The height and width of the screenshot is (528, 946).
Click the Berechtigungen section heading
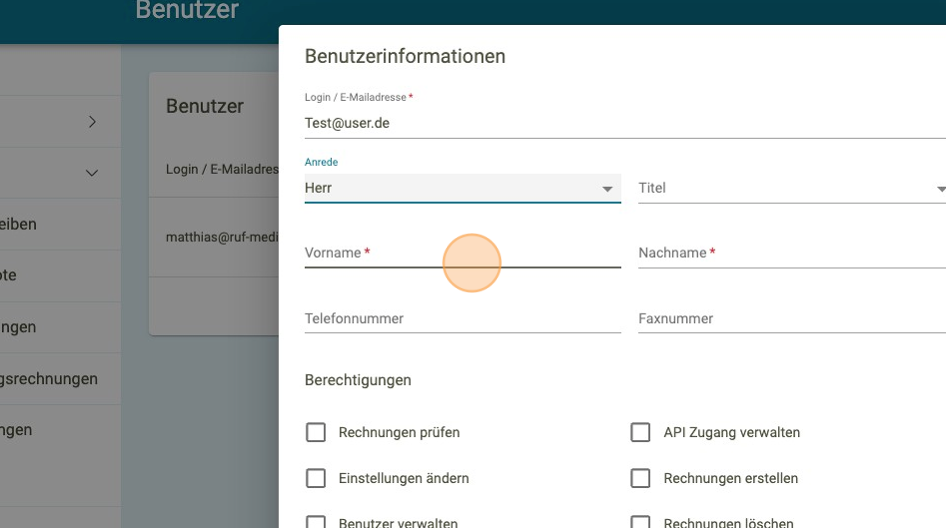(358, 380)
